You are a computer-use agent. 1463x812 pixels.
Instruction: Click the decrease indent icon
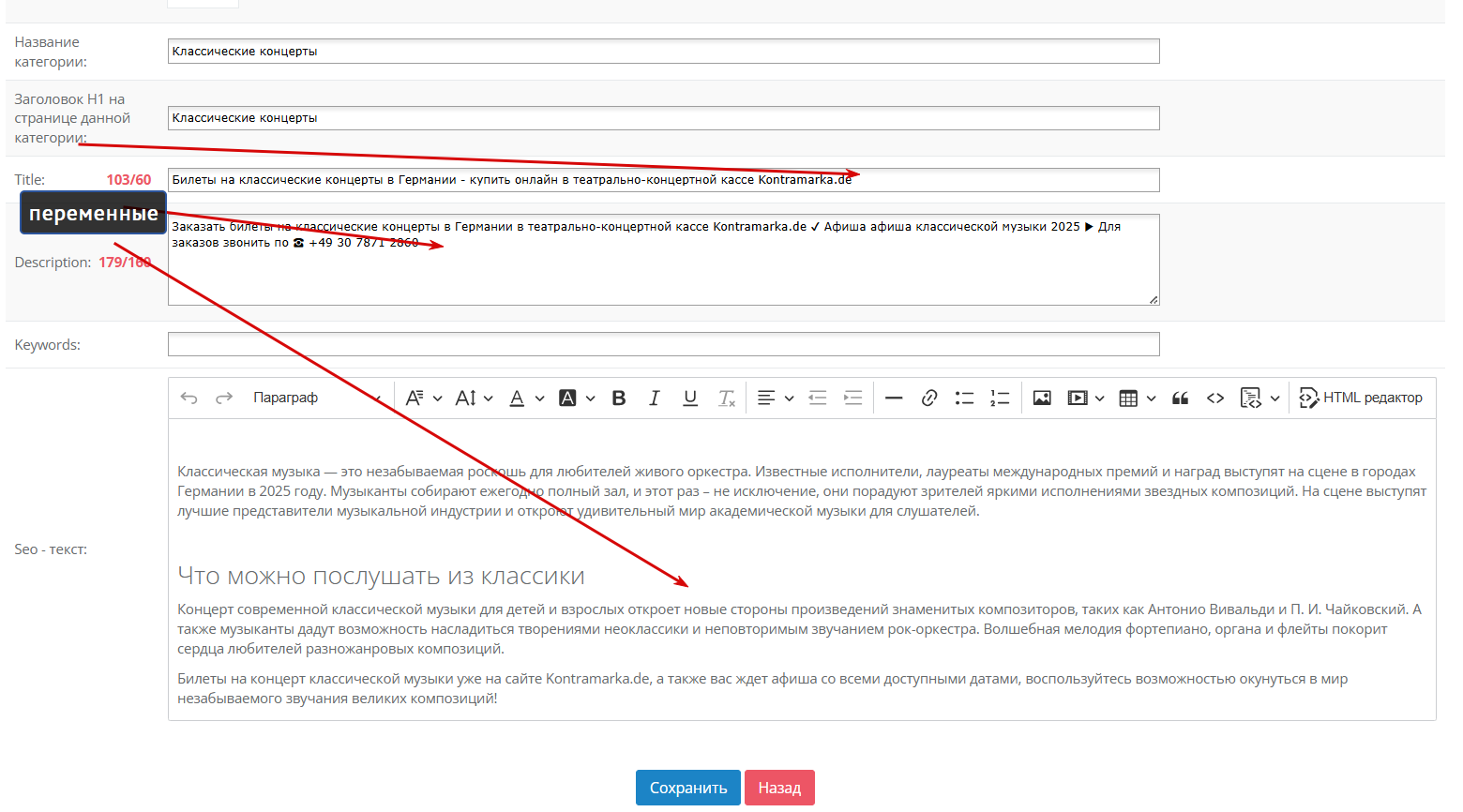pos(818,398)
